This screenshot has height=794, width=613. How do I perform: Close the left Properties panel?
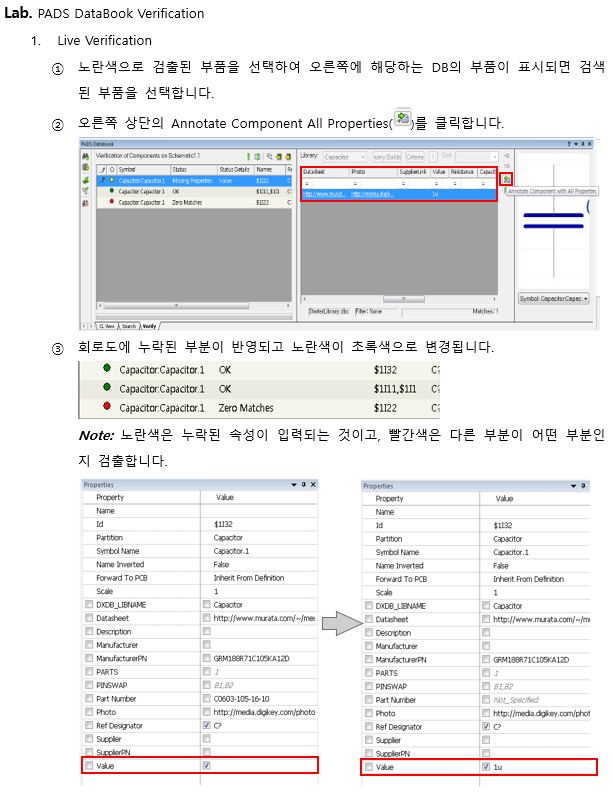click(x=313, y=485)
